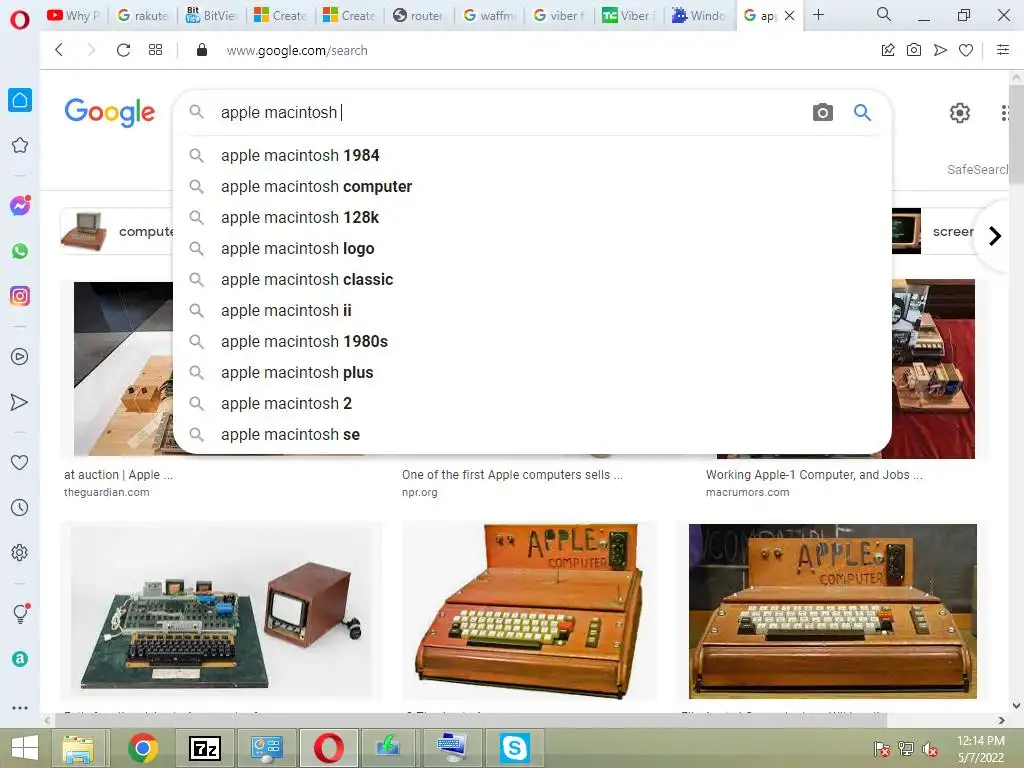
Task: Select suggestion 'apple macintosh computer'
Action: pyautogui.click(x=532, y=187)
